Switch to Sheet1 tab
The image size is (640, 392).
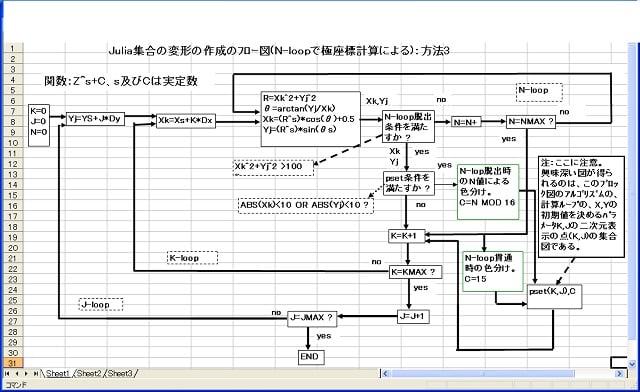(58, 373)
